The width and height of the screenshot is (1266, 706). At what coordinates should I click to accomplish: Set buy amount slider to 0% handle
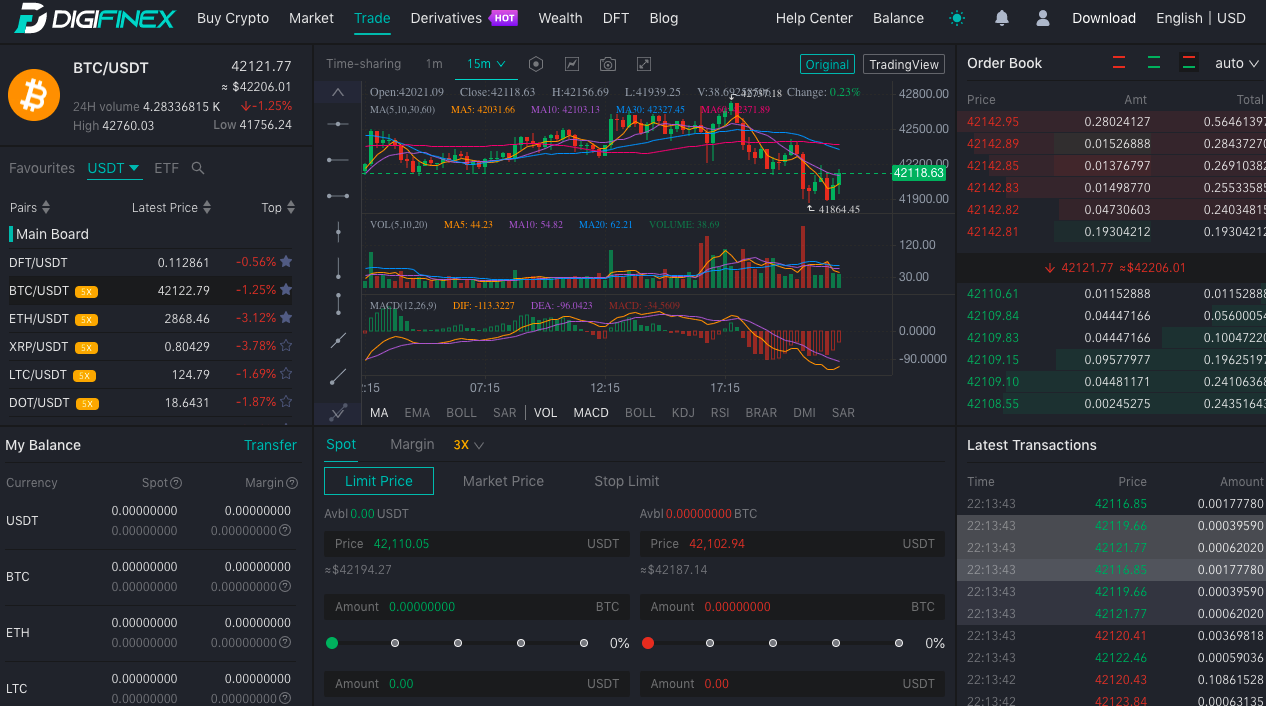[332, 643]
